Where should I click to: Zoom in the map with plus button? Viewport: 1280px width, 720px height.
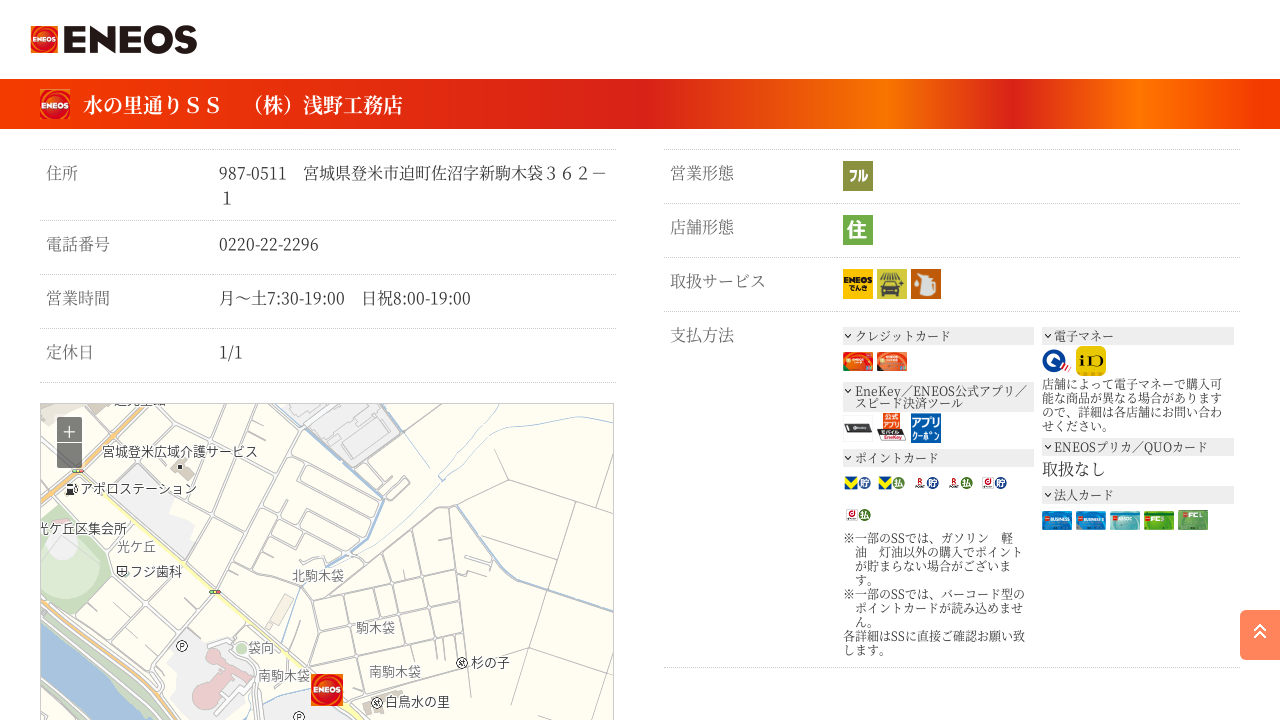69,431
